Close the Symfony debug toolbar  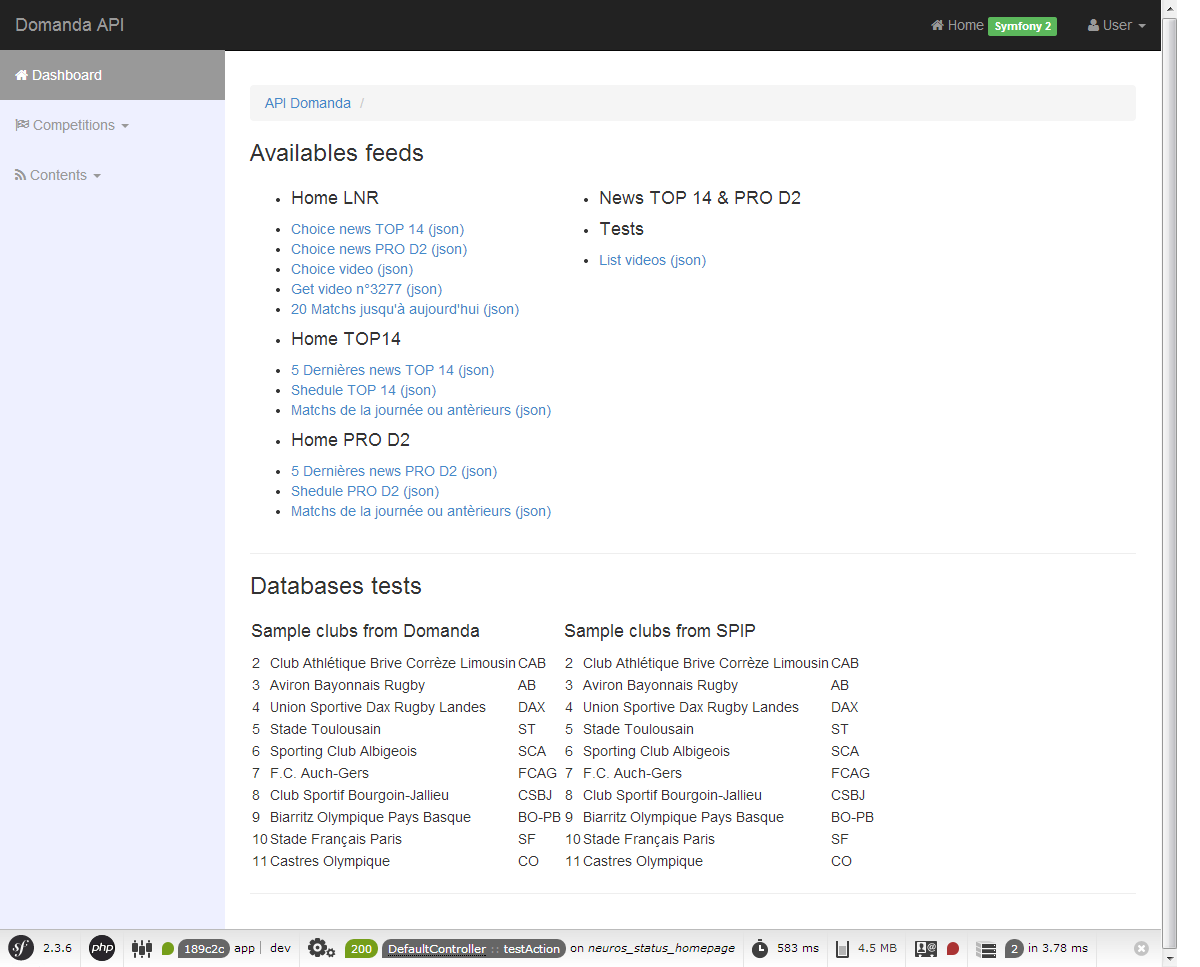(1141, 948)
